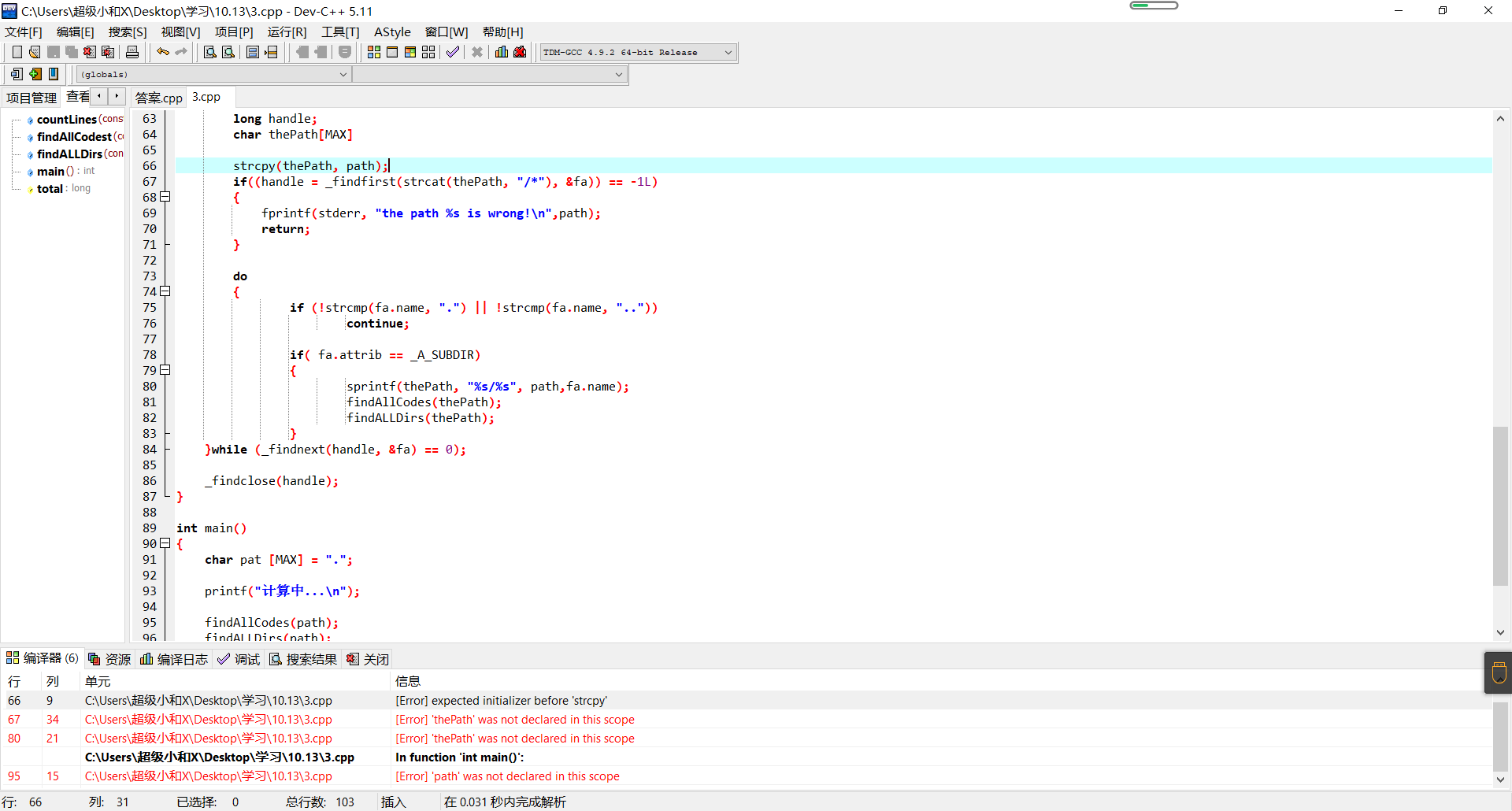Screen dimensions: 1512x811
Task: Open the Find tool in toolbar
Action: click(x=209, y=52)
